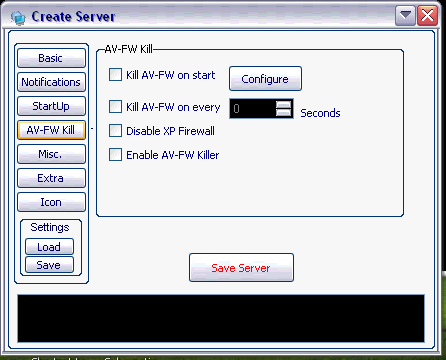Increase seconds with the spinner up arrow

coord(284,104)
